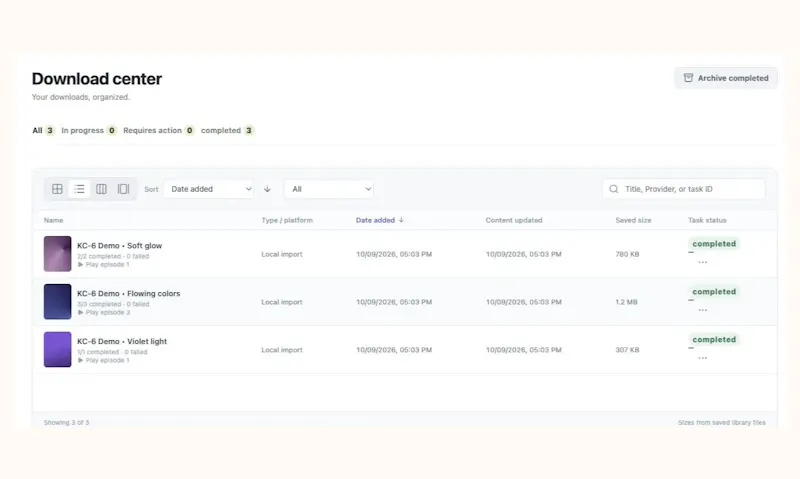Click Archive completed button
This screenshot has height=479, width=800.
(x=726, y=78)
